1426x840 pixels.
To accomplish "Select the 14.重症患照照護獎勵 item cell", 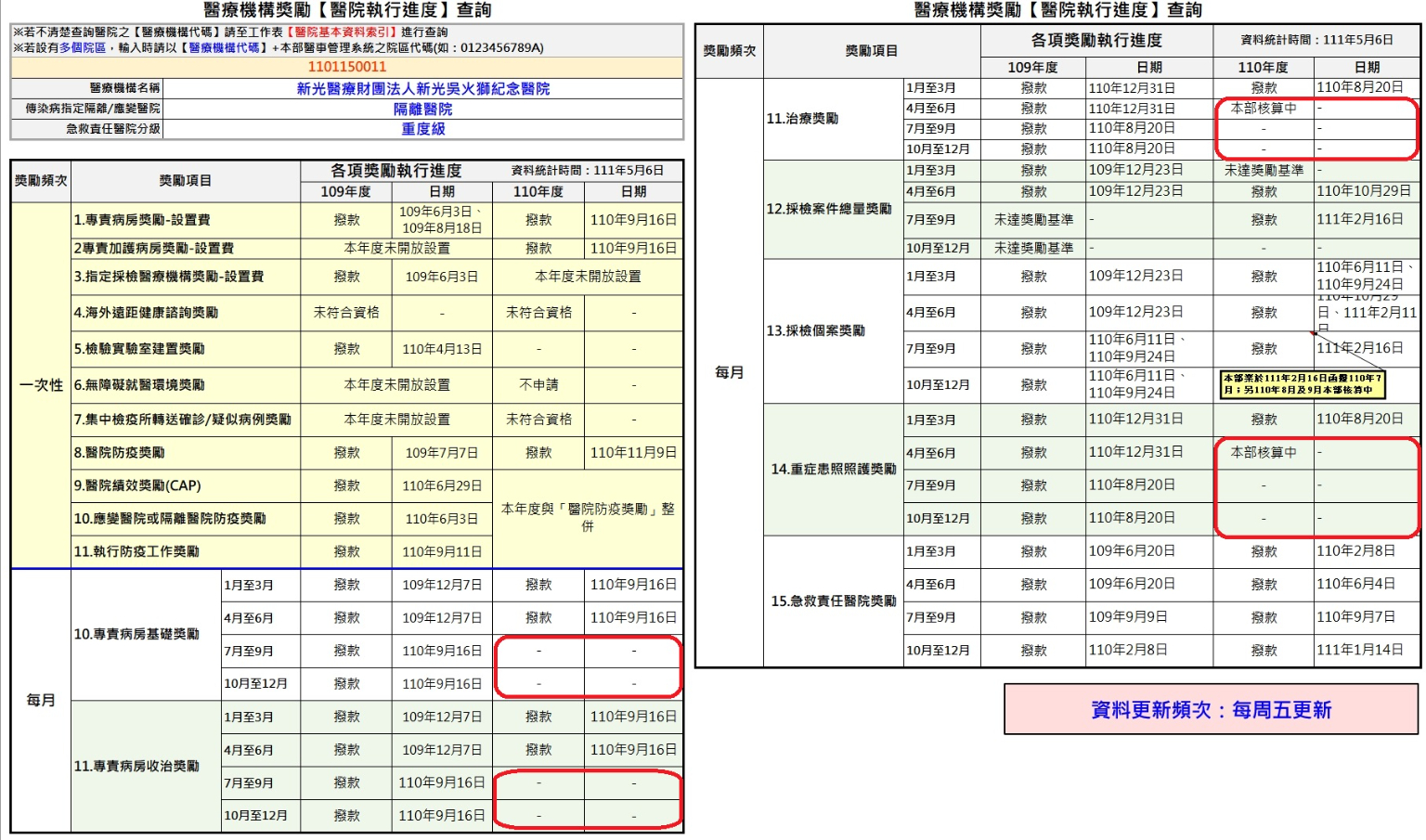I will [833, 470].
